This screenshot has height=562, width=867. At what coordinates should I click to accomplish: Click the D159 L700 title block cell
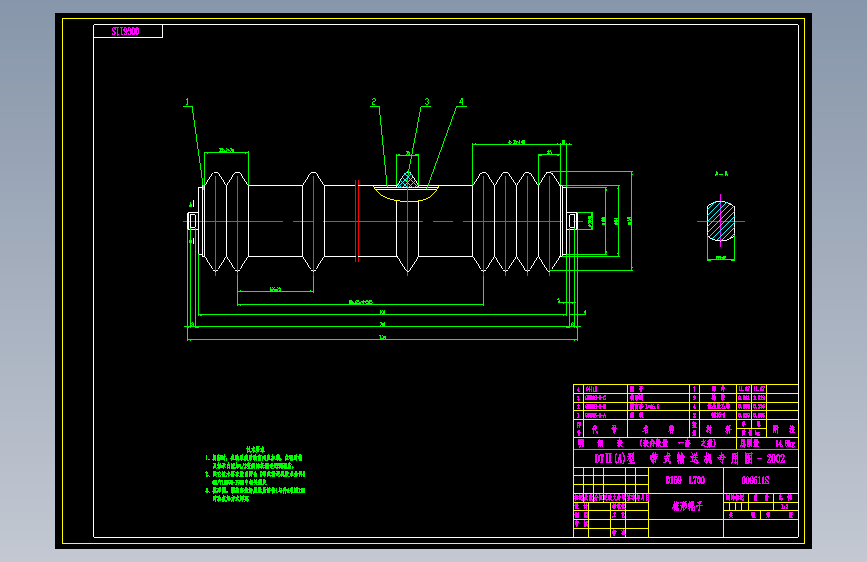[x=686, y=481]
